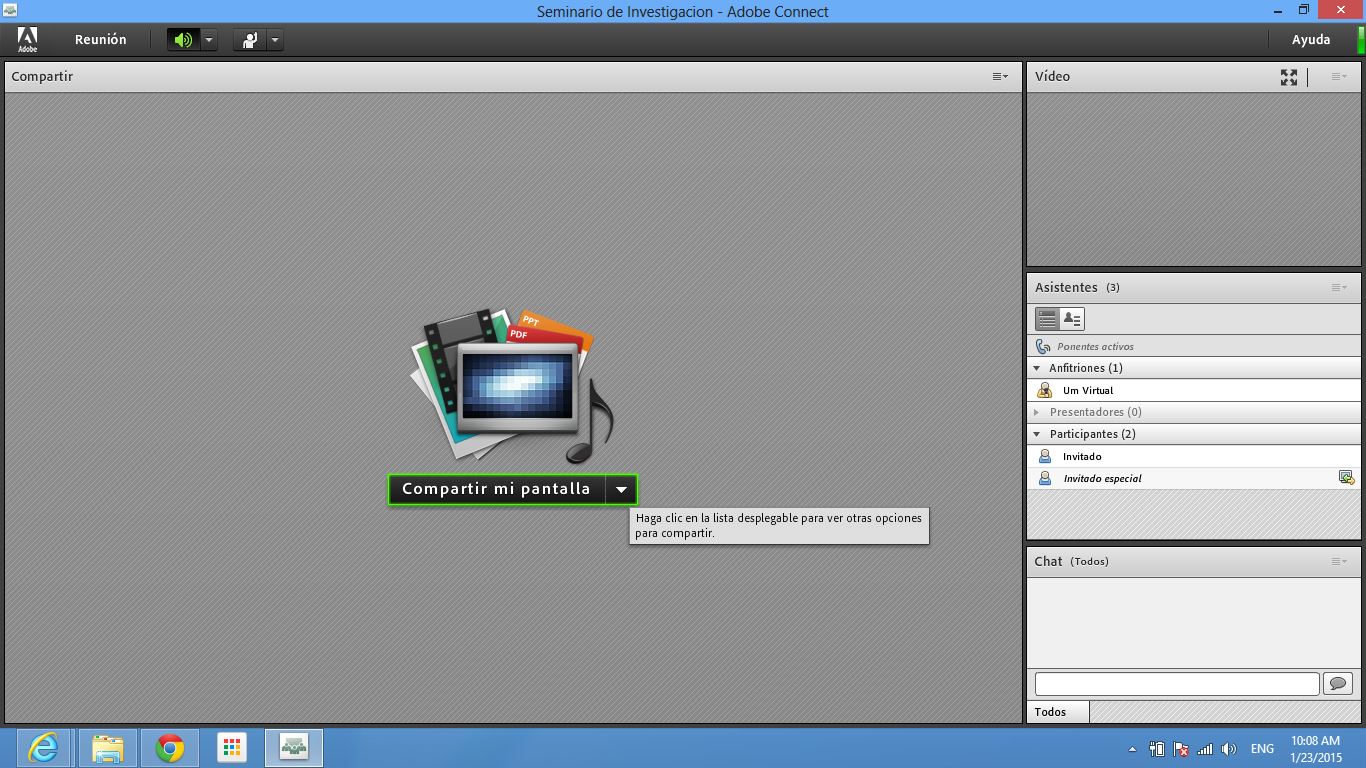The height and width of the screenshot is (768, 1366).
Task: Open the apps grid taskbar icon
Action: 232,748
